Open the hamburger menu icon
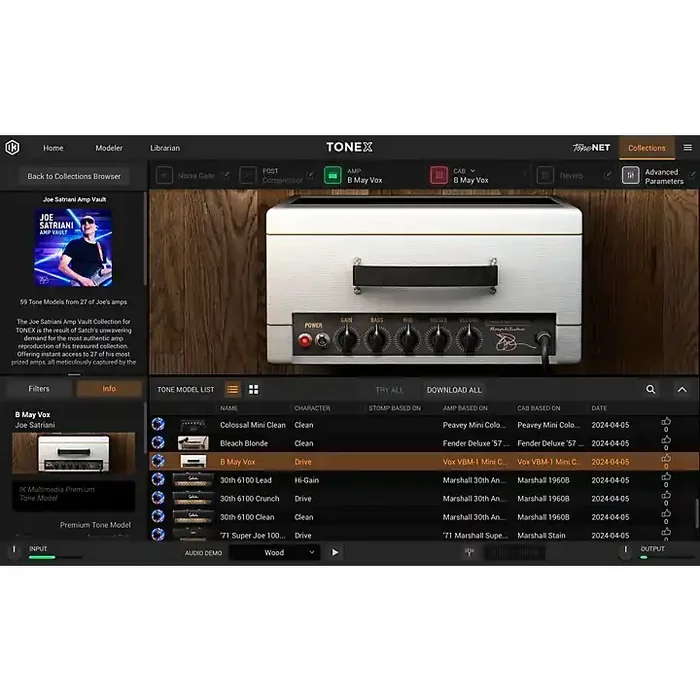 coord(688,148)
